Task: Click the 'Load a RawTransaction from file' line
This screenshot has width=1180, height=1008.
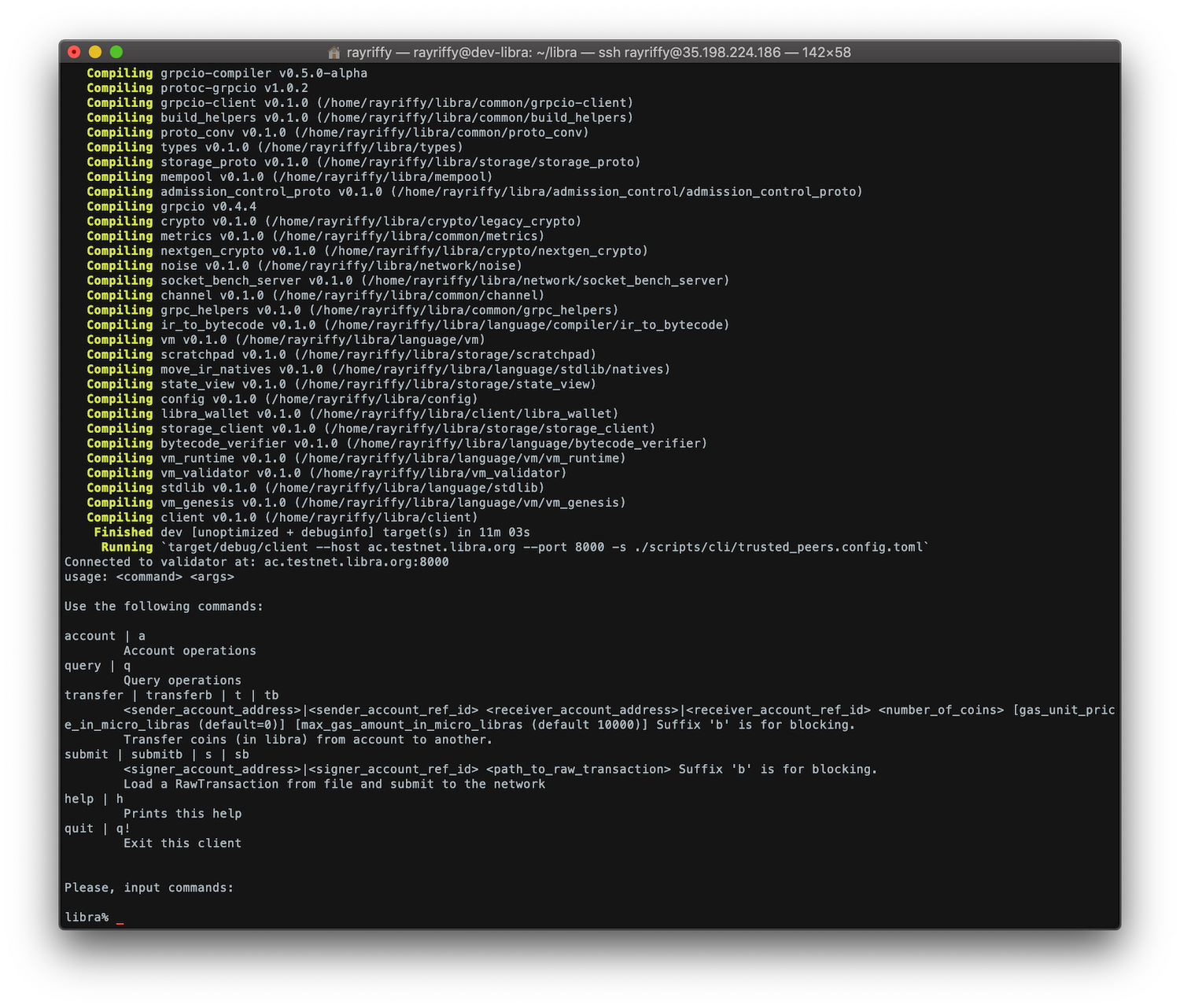Action: pos(334,785)
